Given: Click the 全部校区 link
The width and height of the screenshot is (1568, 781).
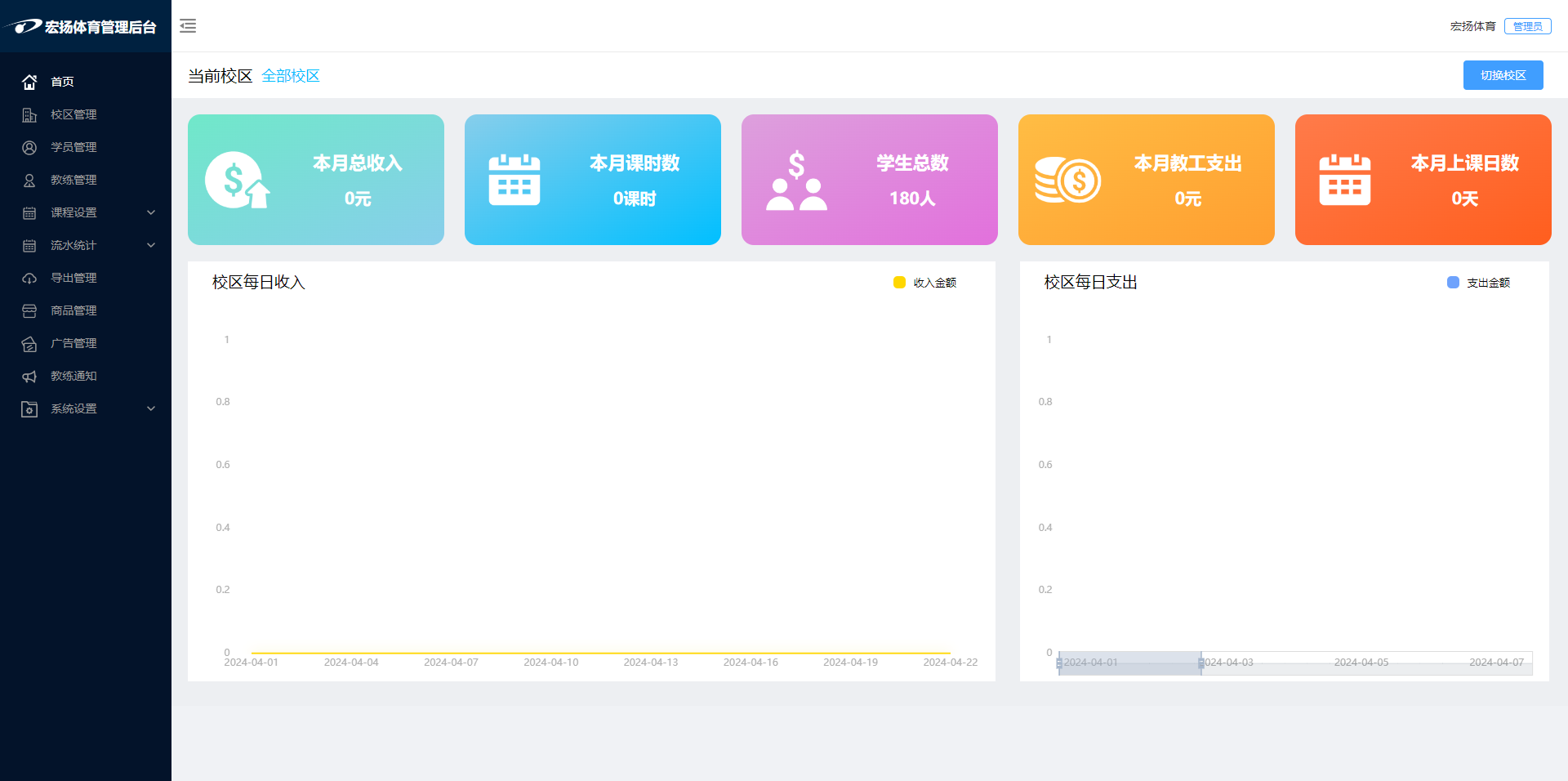Looking at the screenshot, I should pos(291,76).
